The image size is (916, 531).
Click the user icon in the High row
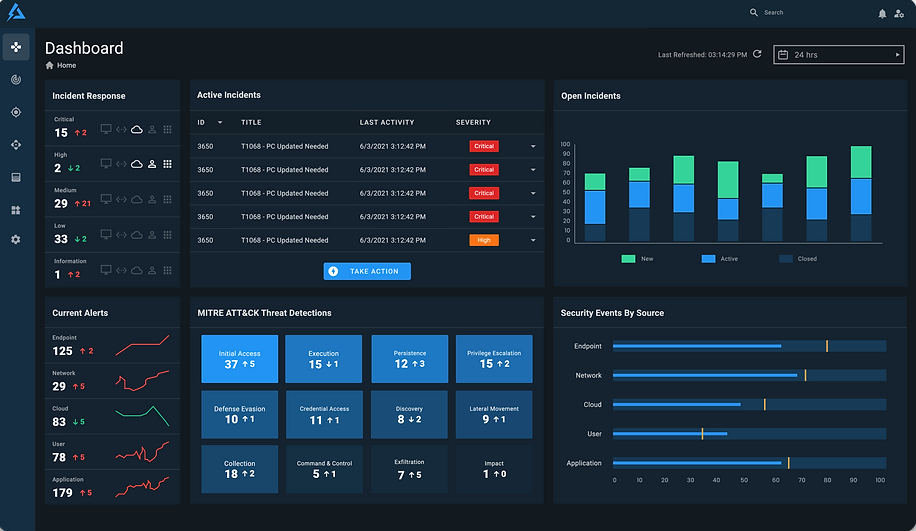click(x=152, y=164)
